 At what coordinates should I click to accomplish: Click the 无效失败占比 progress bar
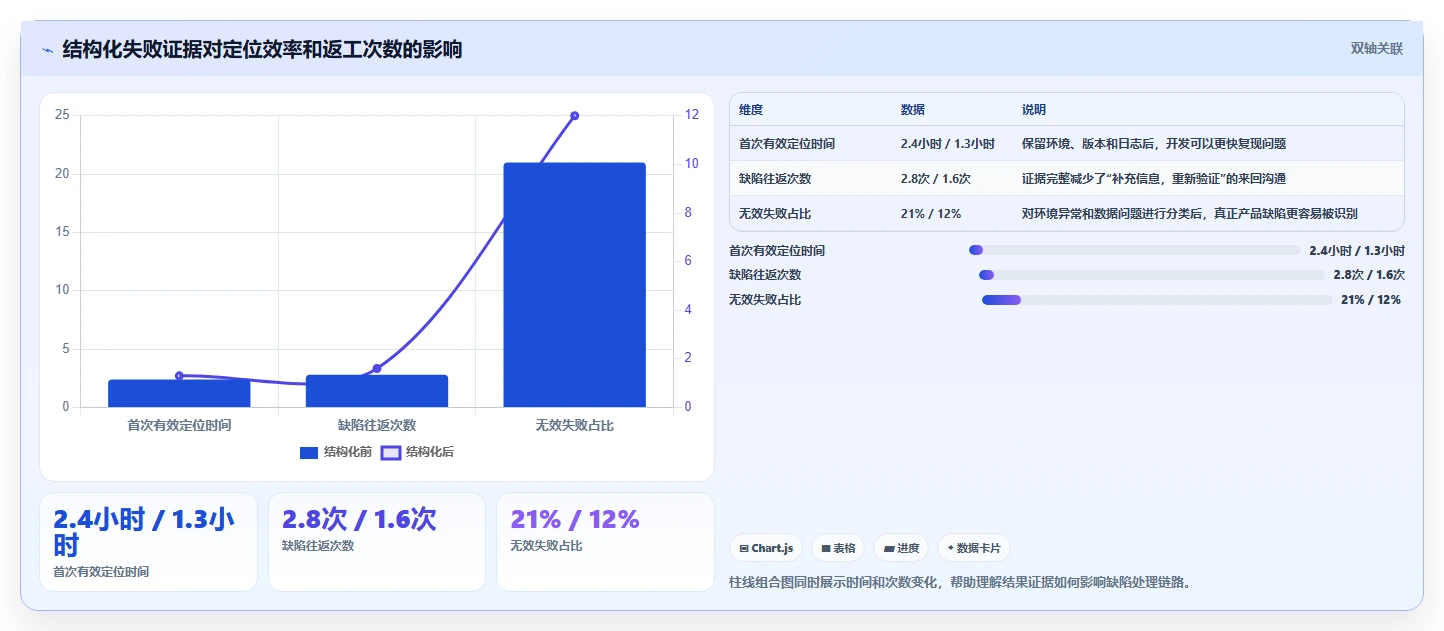1157,299
